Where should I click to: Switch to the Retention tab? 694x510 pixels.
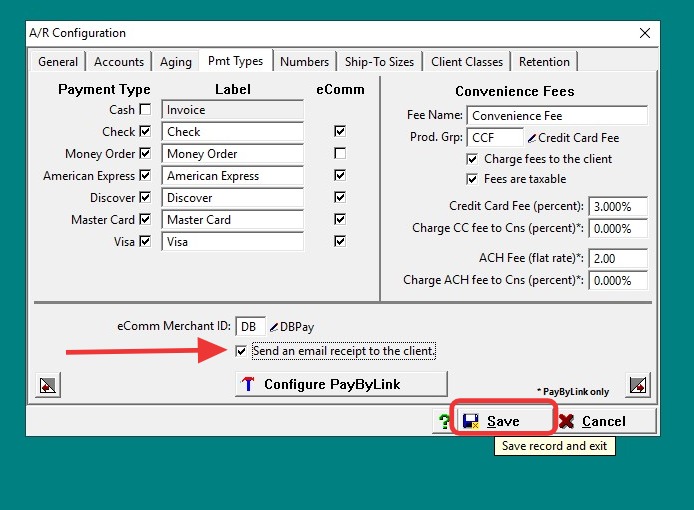pyautogui.click(x=544, y=62)
